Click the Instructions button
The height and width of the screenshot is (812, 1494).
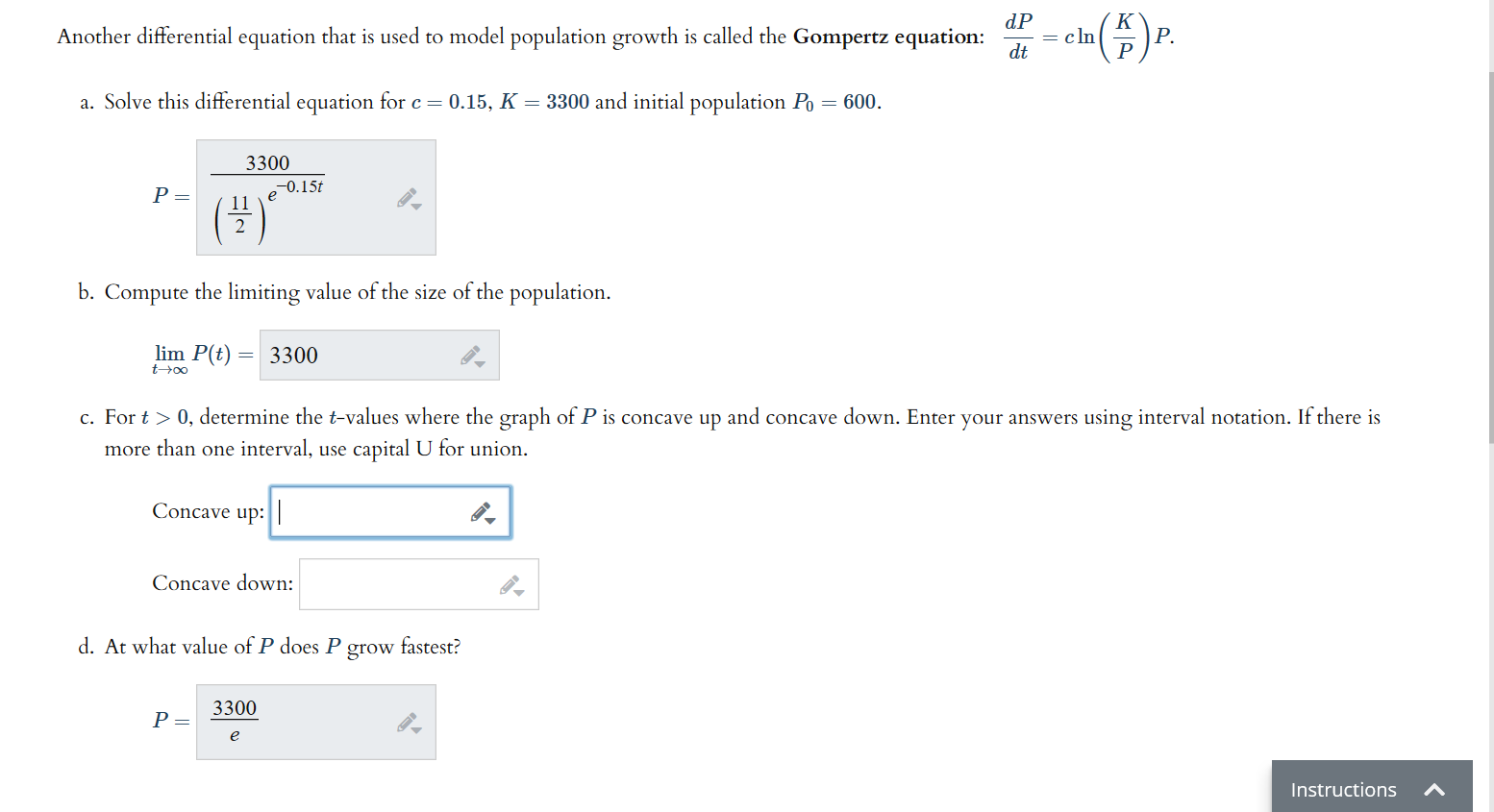pos(1342,789)
